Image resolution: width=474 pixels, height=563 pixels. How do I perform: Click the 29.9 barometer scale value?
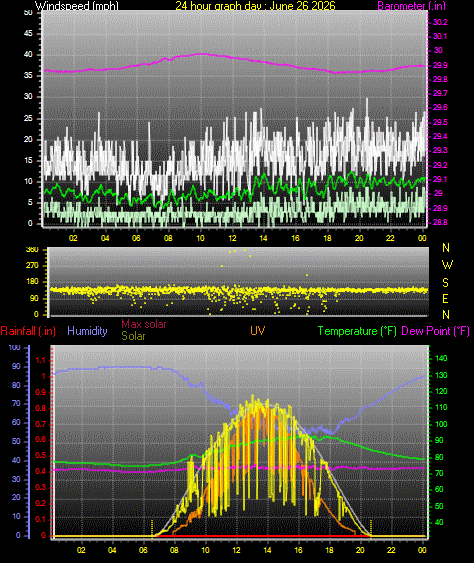click(x=440, y=65)
